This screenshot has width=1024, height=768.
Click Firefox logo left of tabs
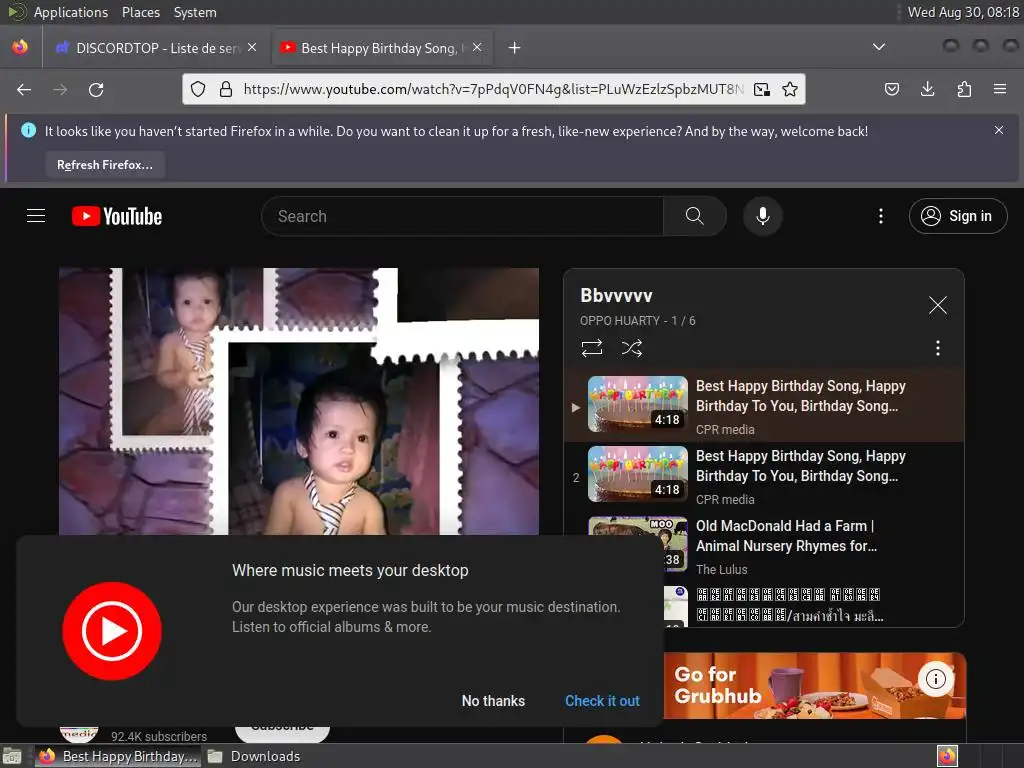pos(20,48)
